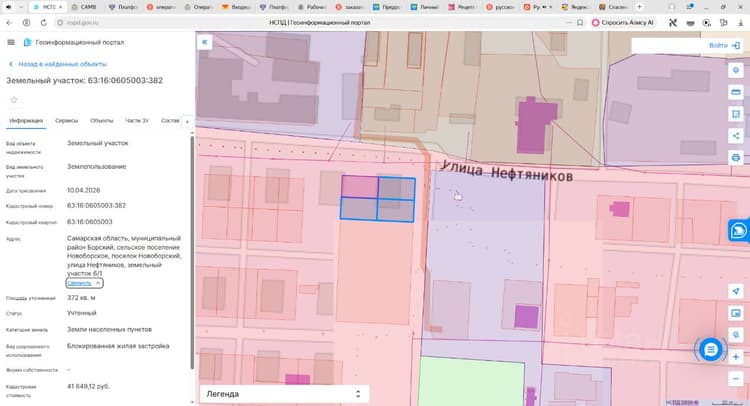Zoom out the map with the minus button
750x406 pixels.
[x=736, y=379]
